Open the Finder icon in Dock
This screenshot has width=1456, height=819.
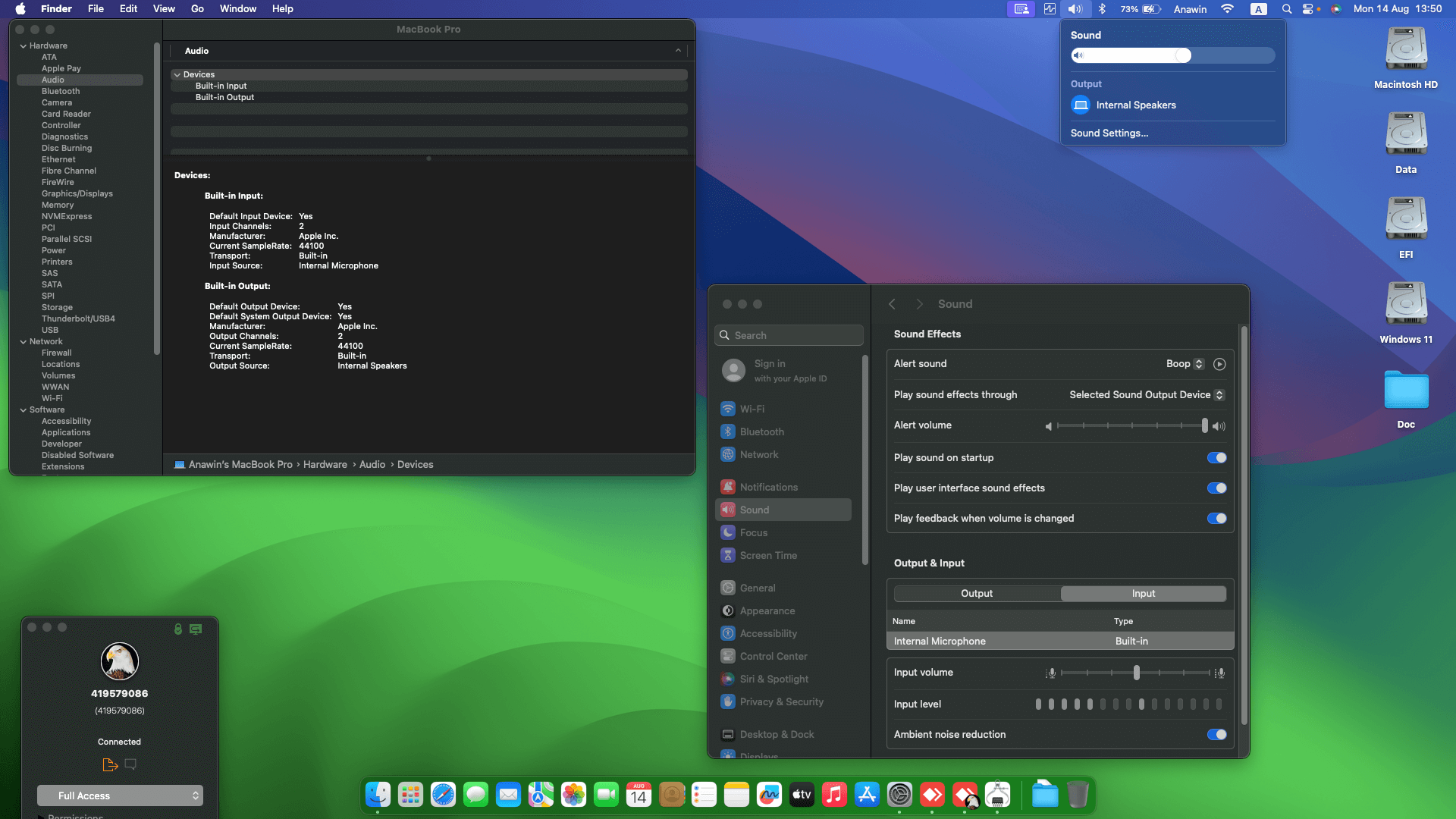pyautogui.click(x=378, y=795)
